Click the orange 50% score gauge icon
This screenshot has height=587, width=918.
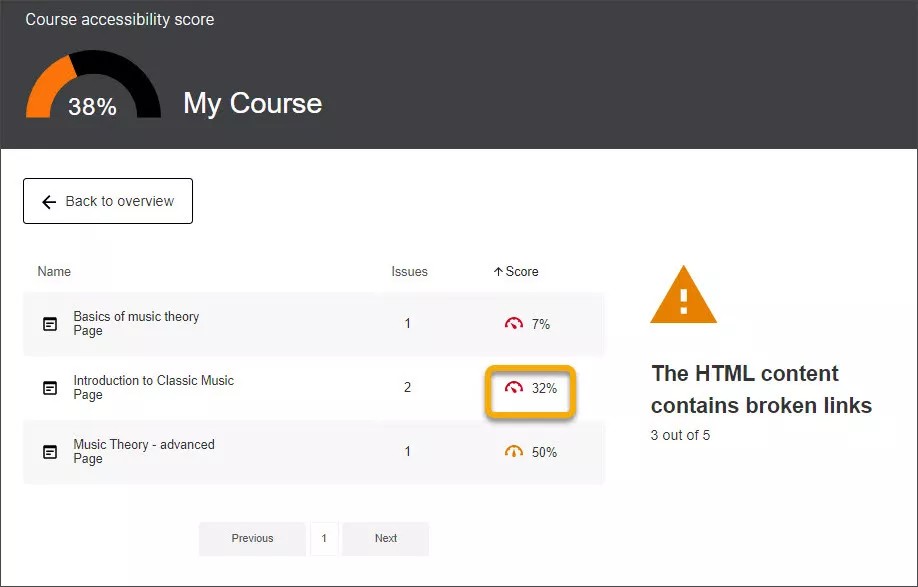(514, 452)
